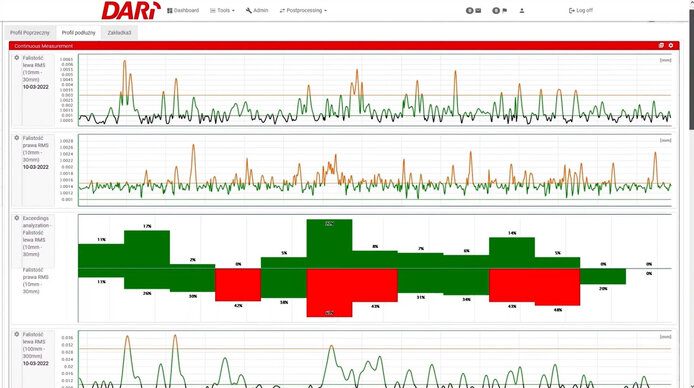This screenshot has width=694, height=388.
Task: Click the copy icon in Continuous Measurement header
Action: point(661,46)
